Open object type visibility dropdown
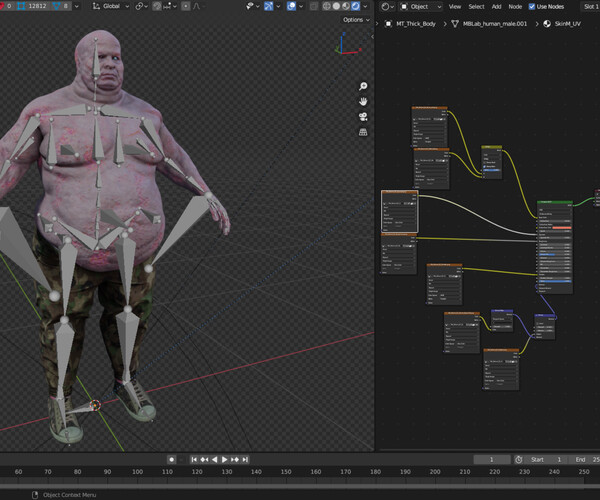Image resolution: width=600 pixels, height=500 pixels. click(x=252, y=6)
